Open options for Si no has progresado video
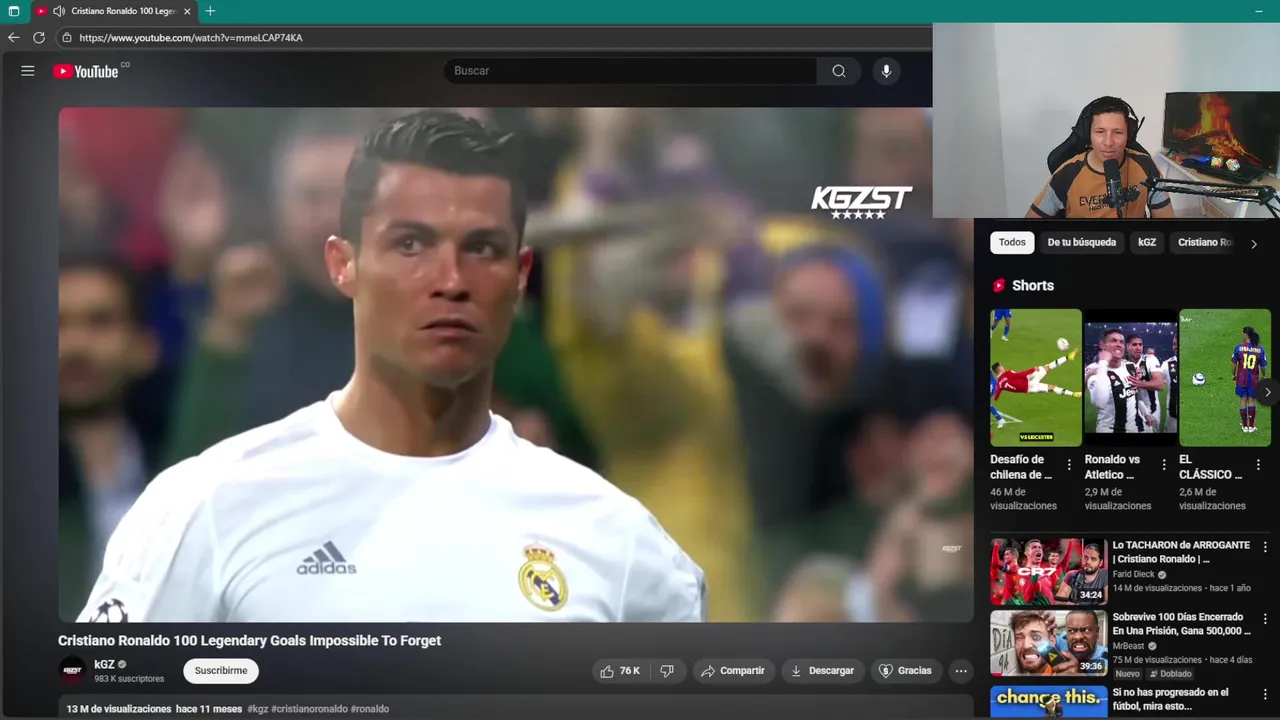 [x=1265, y=693]
